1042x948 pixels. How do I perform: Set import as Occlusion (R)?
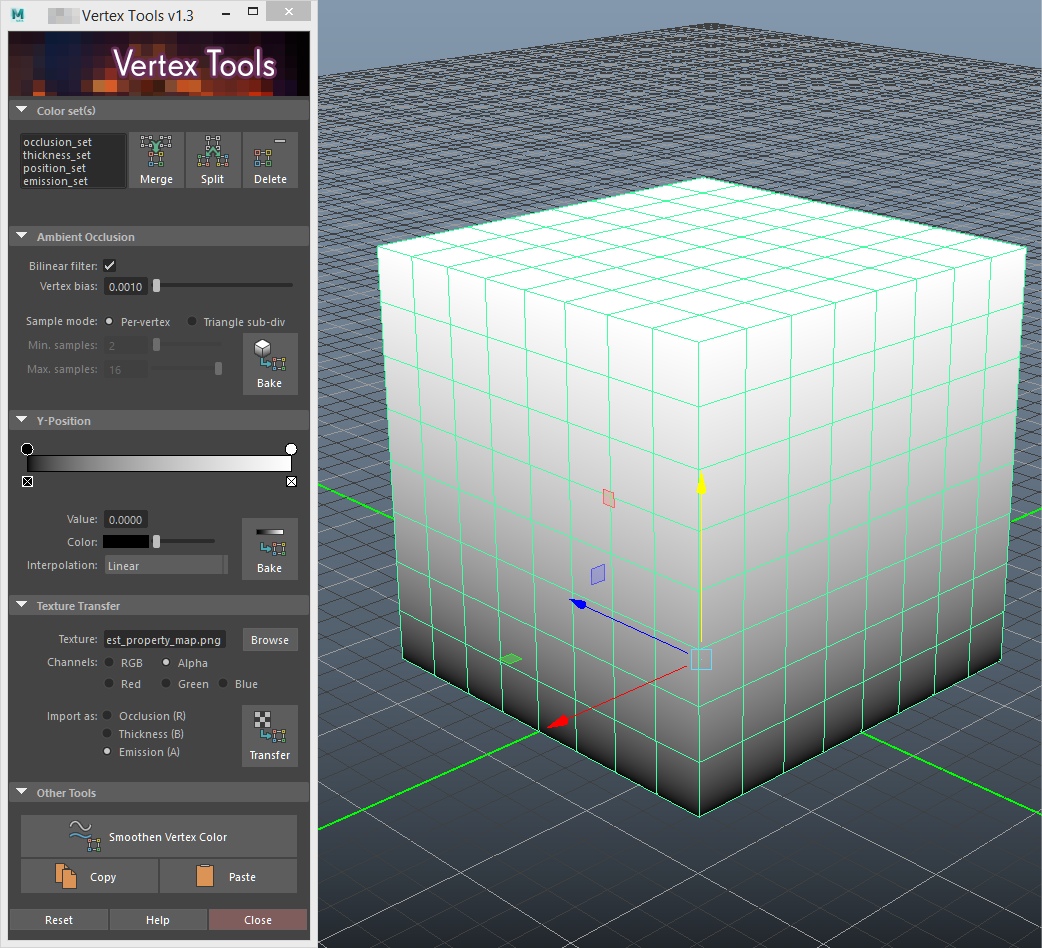(107, 716)
